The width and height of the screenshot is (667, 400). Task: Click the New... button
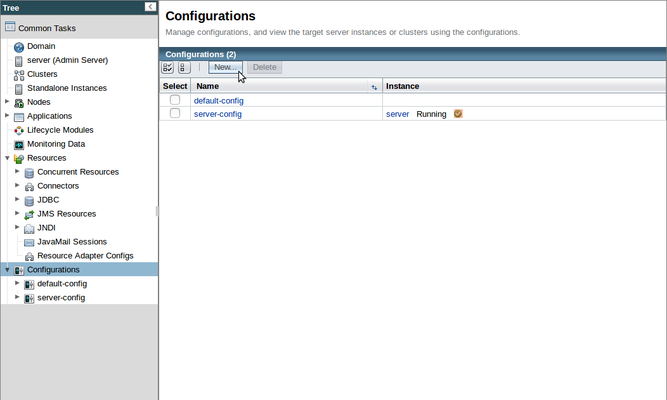click(225, 67)
